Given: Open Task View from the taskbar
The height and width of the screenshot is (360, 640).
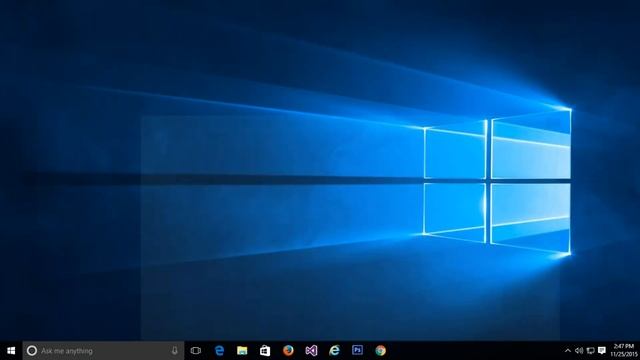Looking at the screenshot, I should coord(196,351).
